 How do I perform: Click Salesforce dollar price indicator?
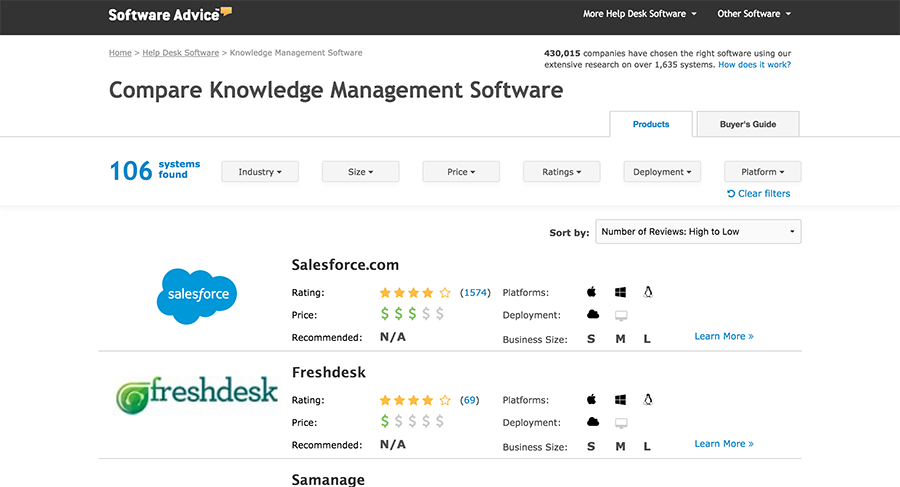[x=412, y=314]
